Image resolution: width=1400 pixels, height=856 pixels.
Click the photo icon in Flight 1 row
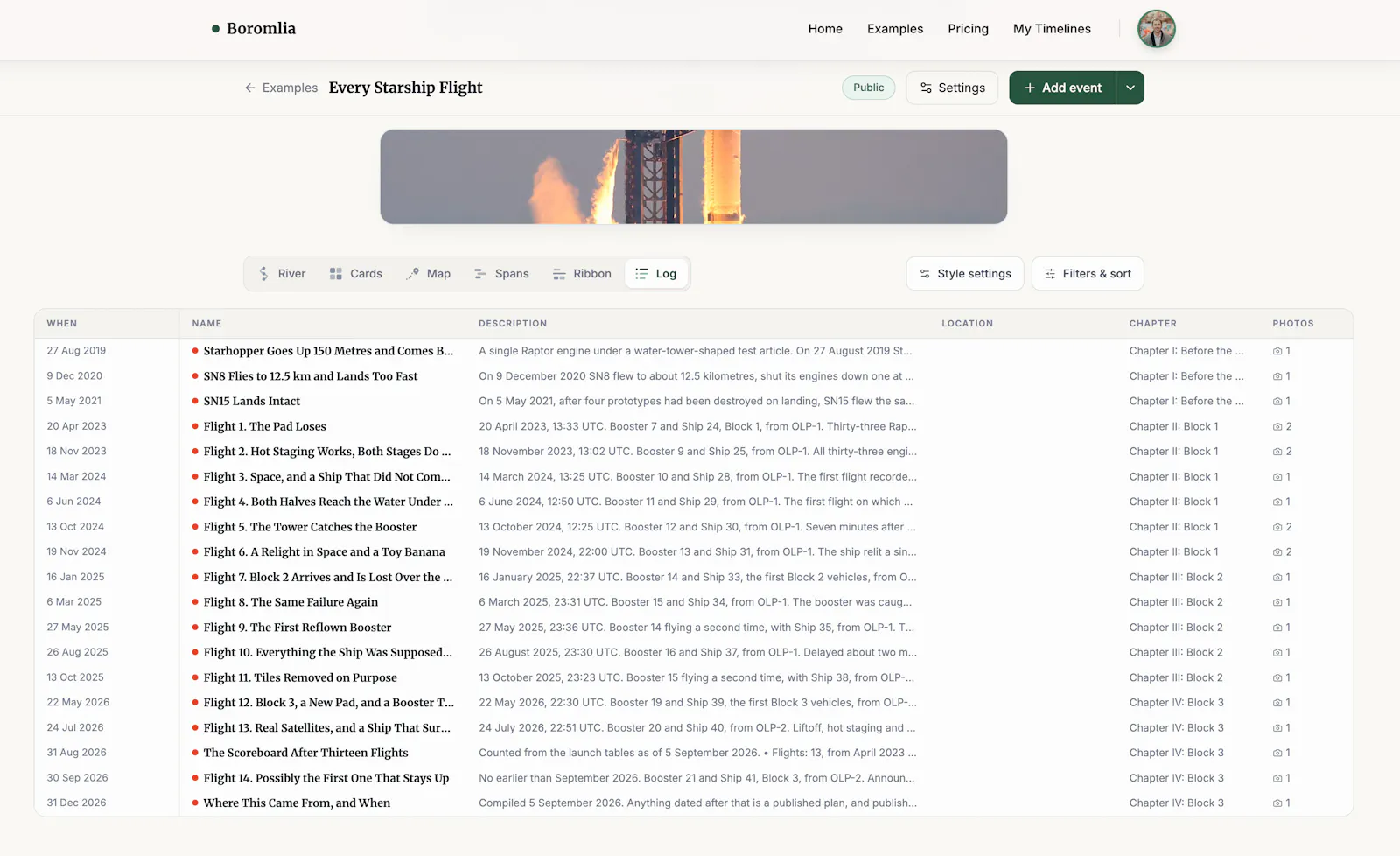[x=1277, y=426]
